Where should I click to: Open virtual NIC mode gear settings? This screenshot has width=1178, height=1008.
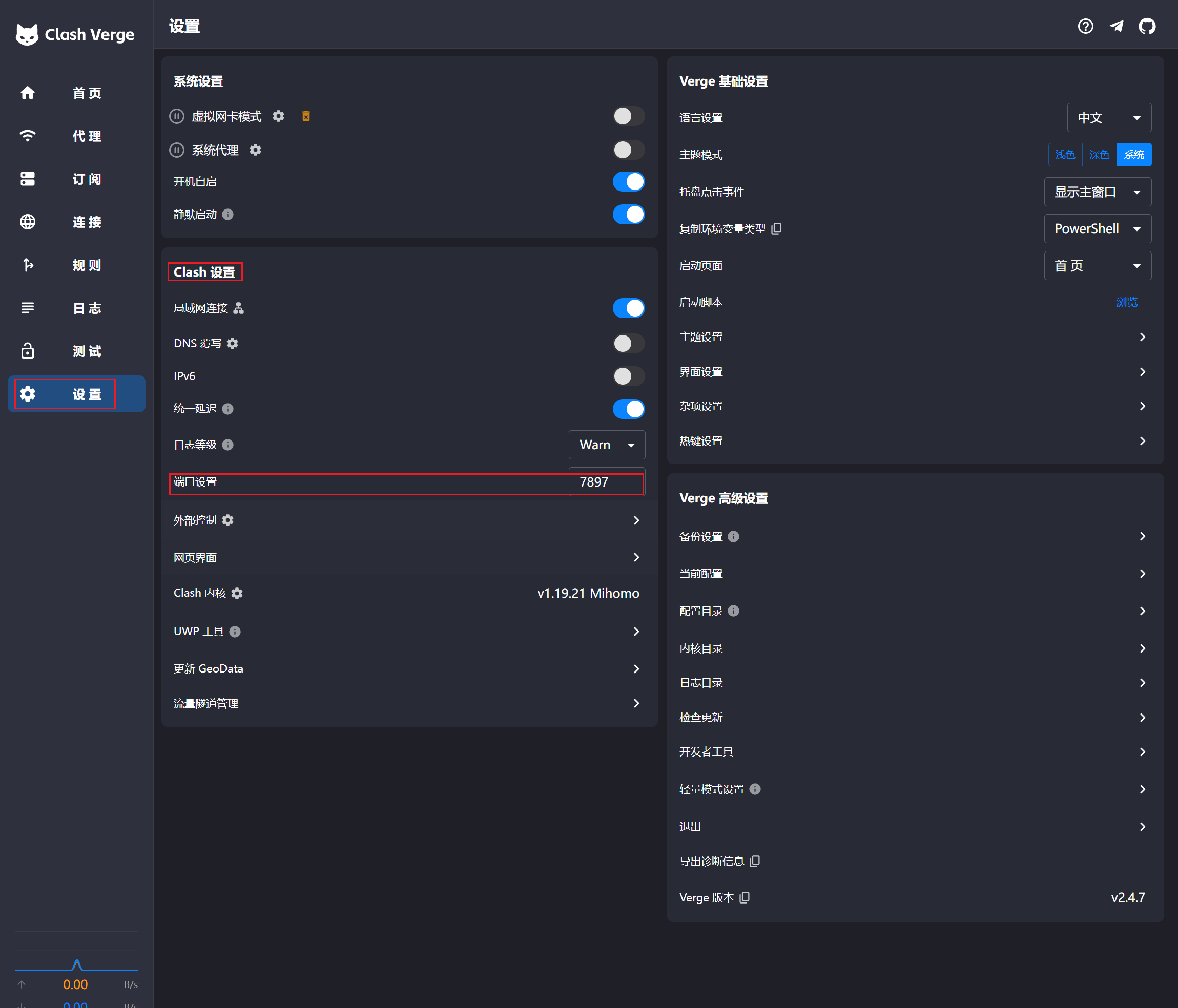(278, 116)
